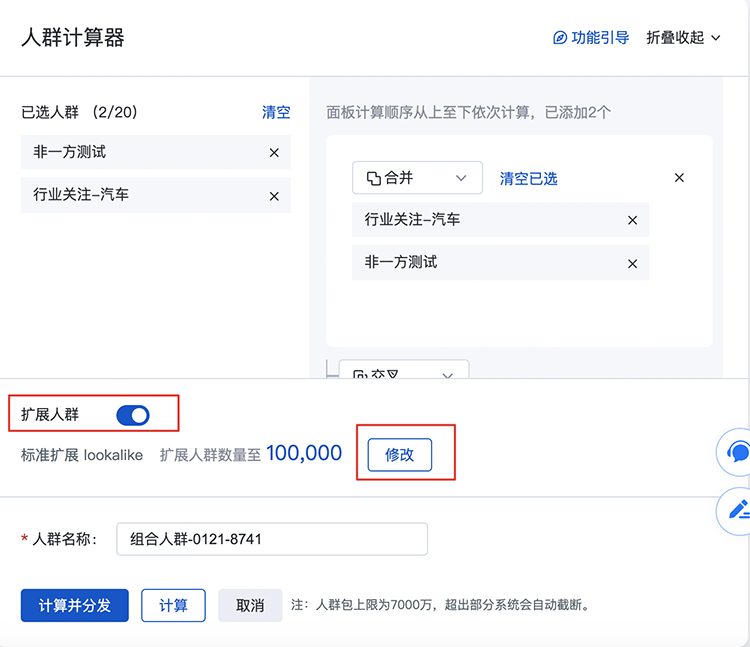Open the customer service chat icon
Viewport: 750px width, 647px height.
738,453
